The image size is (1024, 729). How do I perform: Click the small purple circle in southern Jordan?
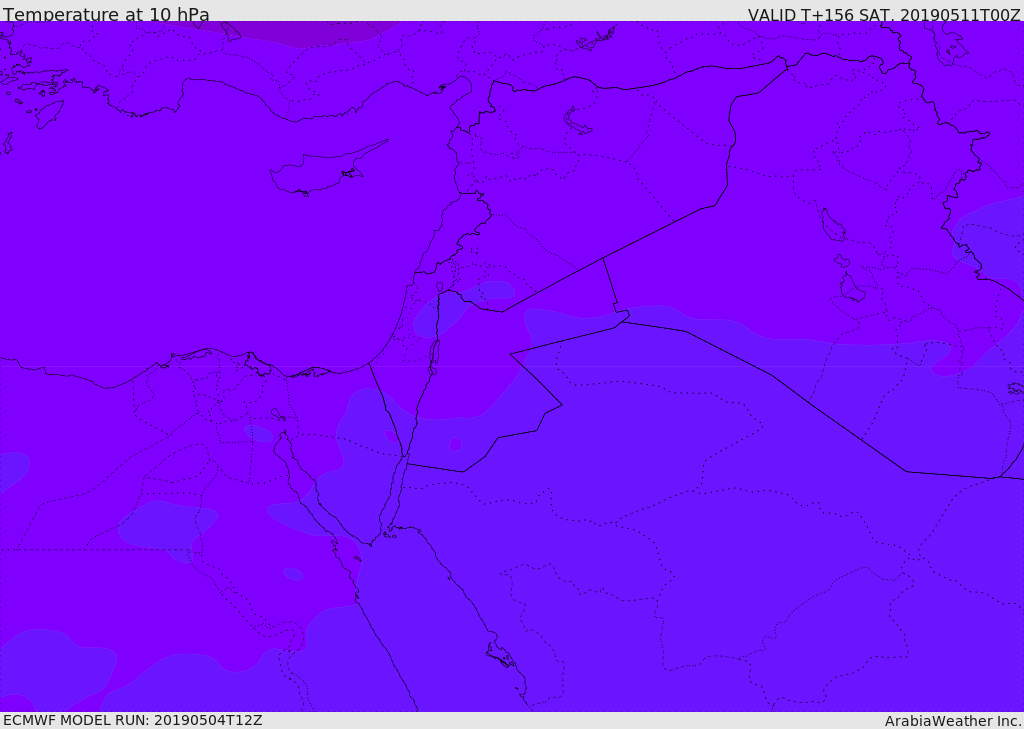[456, 445]
